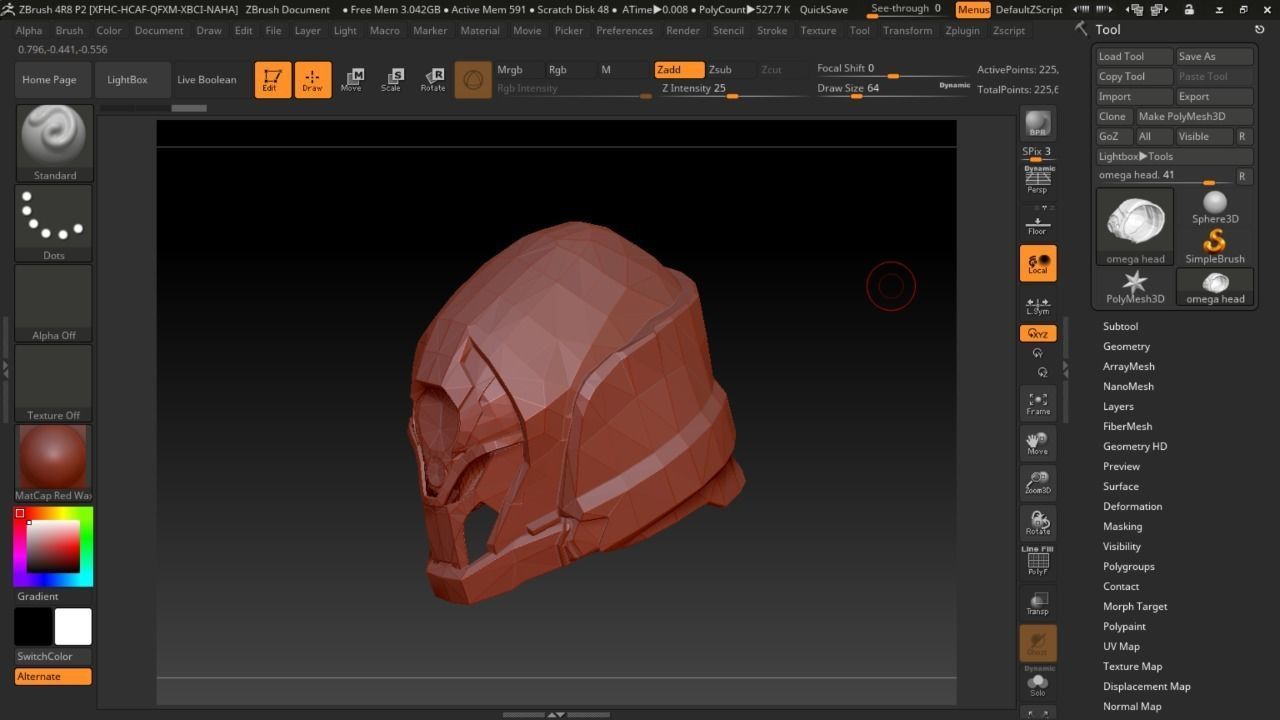Viewport: 1280px width, 720px height.
Task: Select the SimpleBrush tool
Action: (x=1215, y=247)
